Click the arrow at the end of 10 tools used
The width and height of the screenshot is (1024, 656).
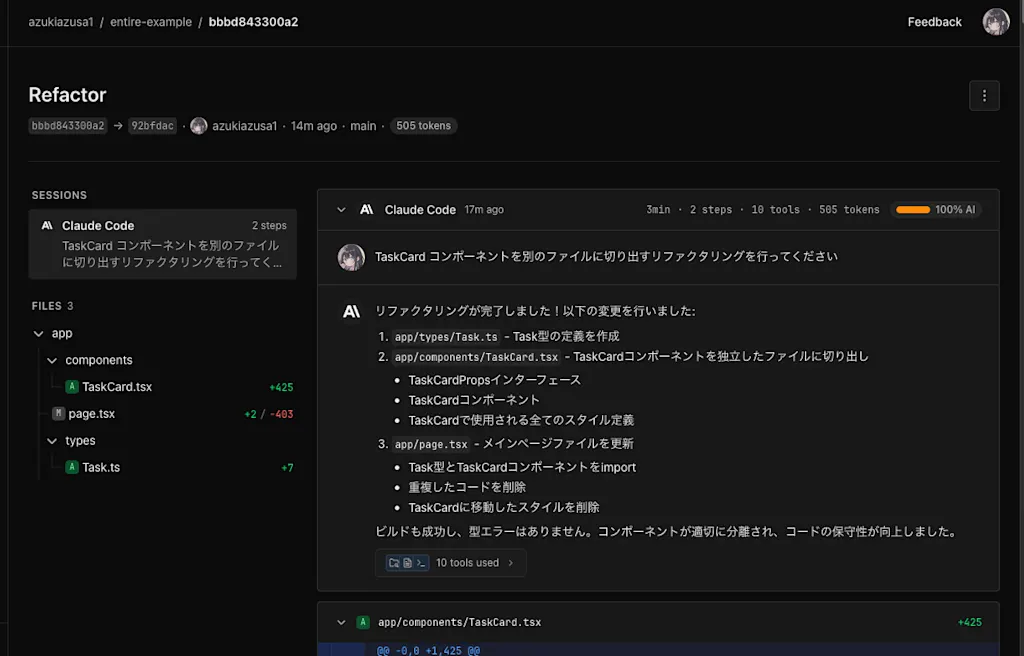pyautogui.click(x=511, y=563)
